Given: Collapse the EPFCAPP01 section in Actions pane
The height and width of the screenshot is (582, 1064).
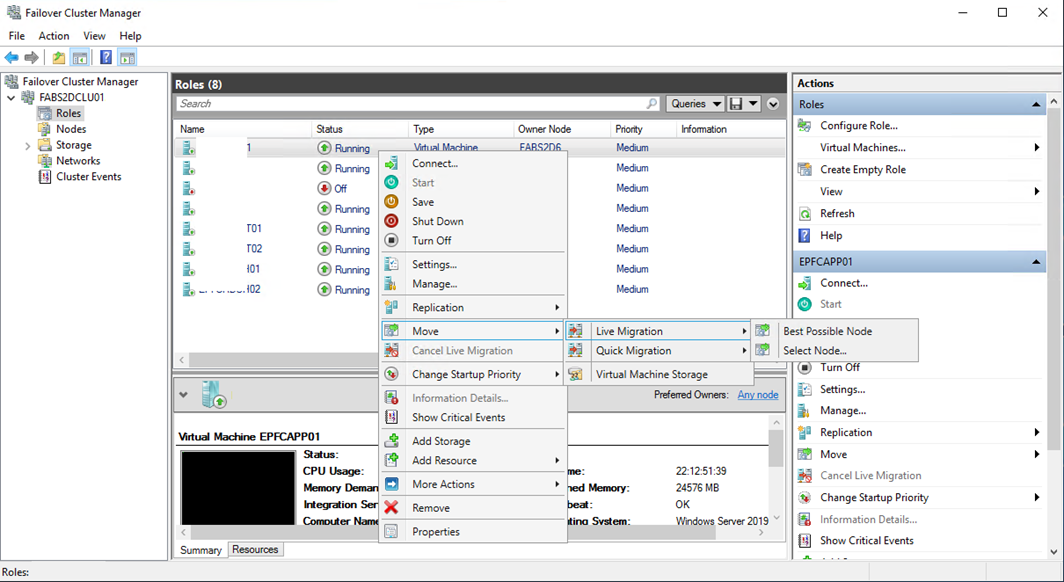Looking at the screenshot, I should pos(1036,262).
